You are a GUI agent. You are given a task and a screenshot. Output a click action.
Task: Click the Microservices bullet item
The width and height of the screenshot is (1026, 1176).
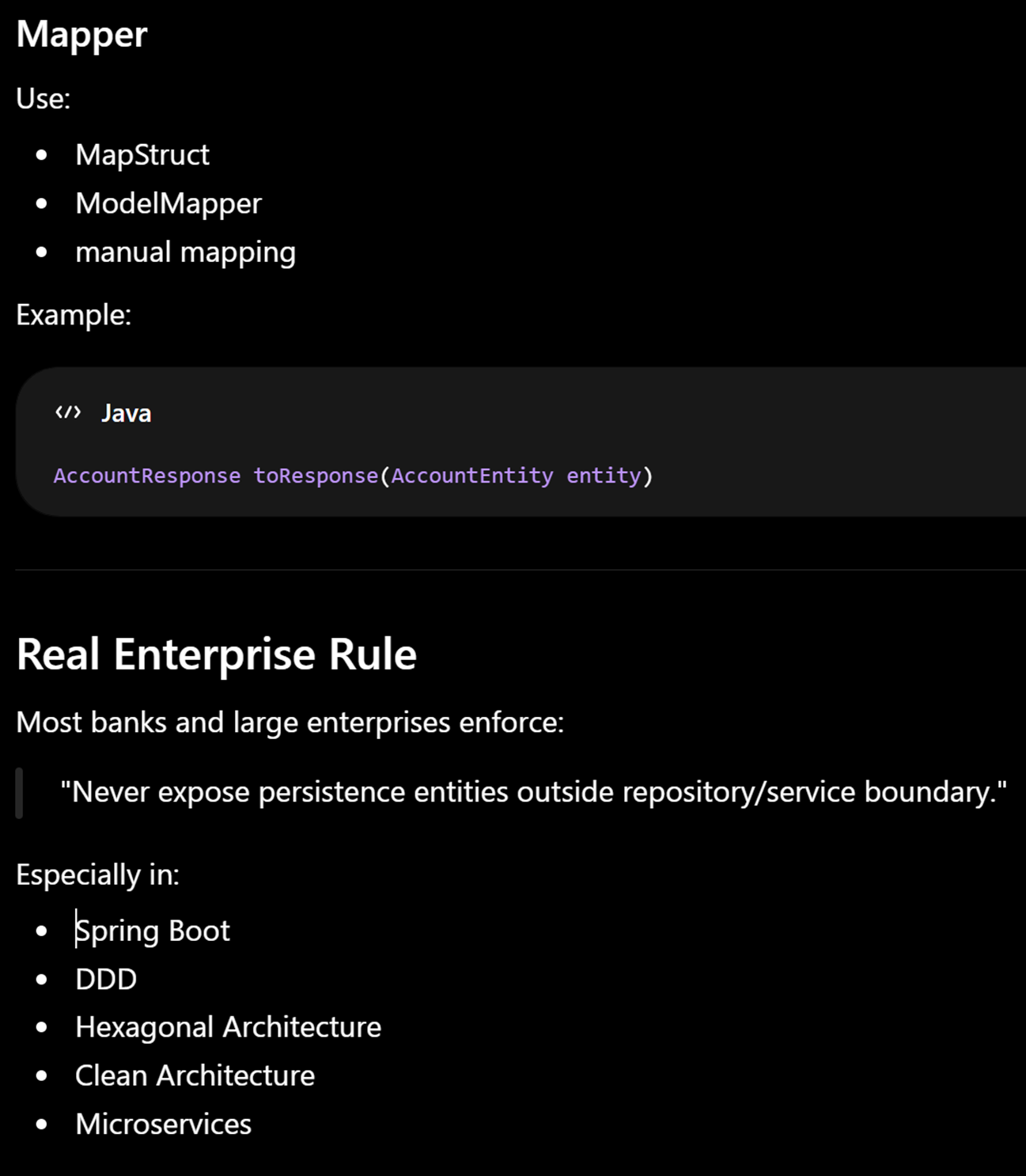pos(163,1125)
